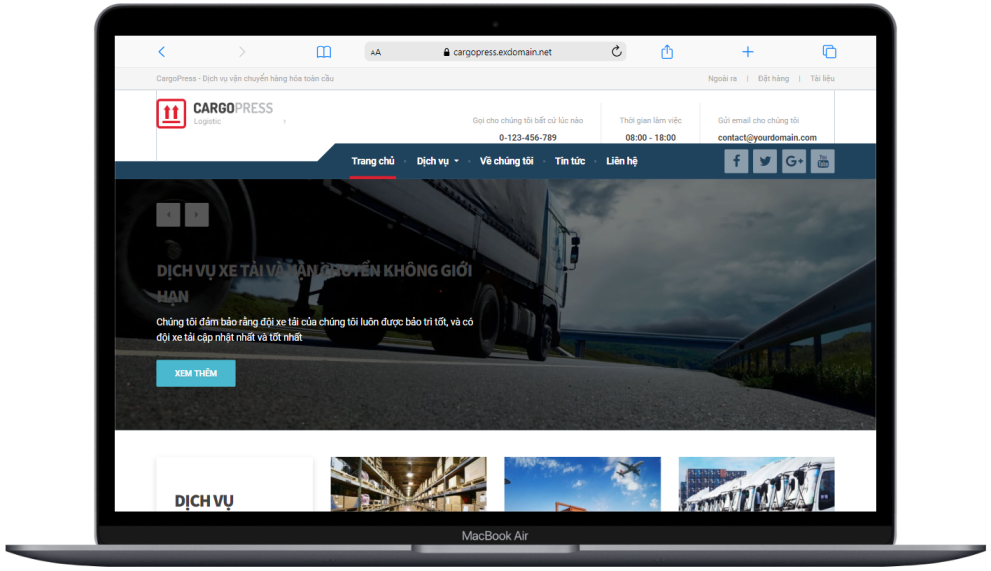The height and width of the screenshot is (571, 991).
Task: Go to the previous hero slide
Action: (168, 215)
